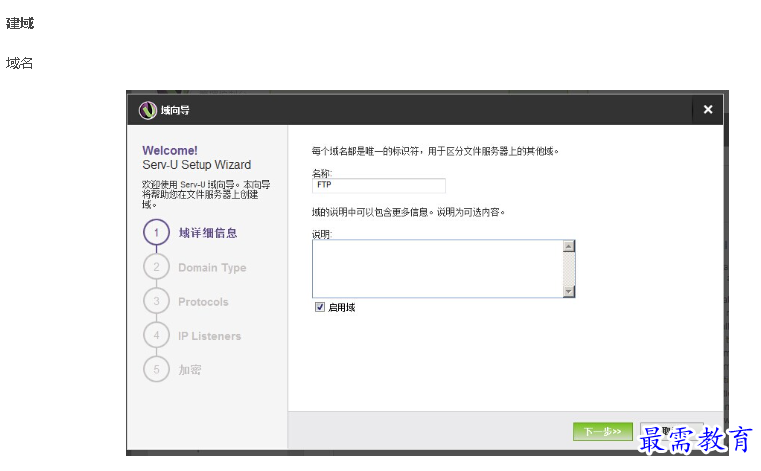The width and height of the screenshot is (761, 471).
Task: Click the 域名 text on the page
Action: pos(19,63)
